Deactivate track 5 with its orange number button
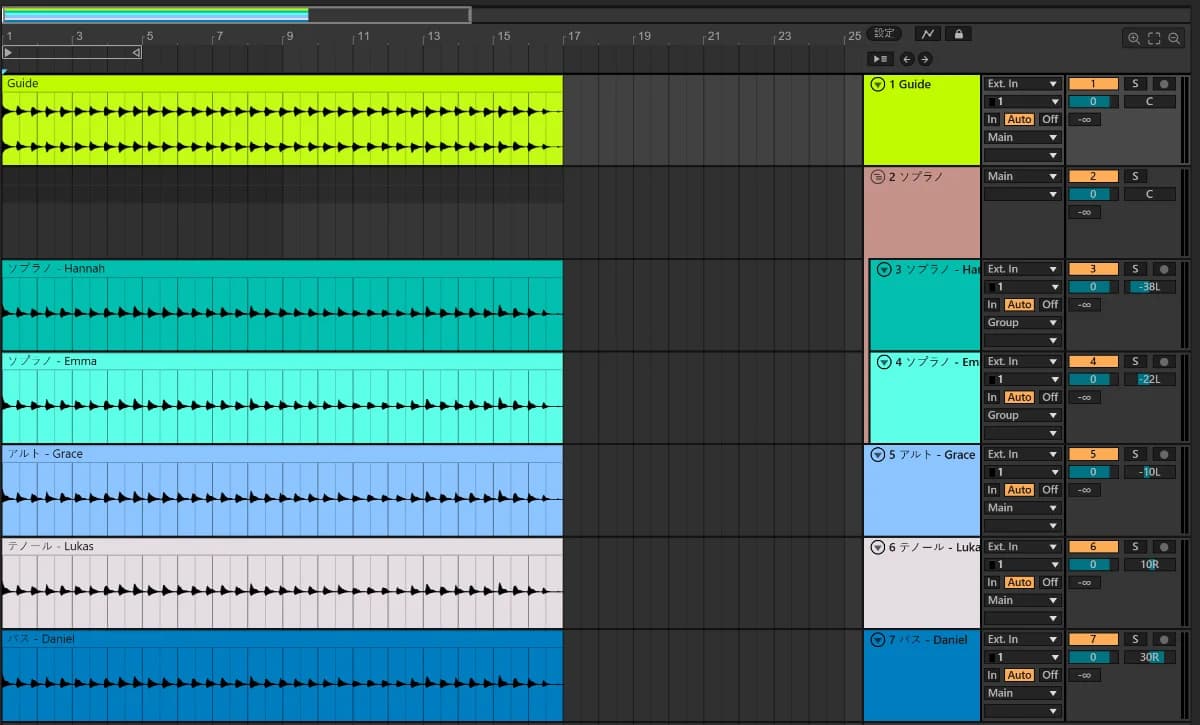The image size is (1200, 725). coord(1093,454)
